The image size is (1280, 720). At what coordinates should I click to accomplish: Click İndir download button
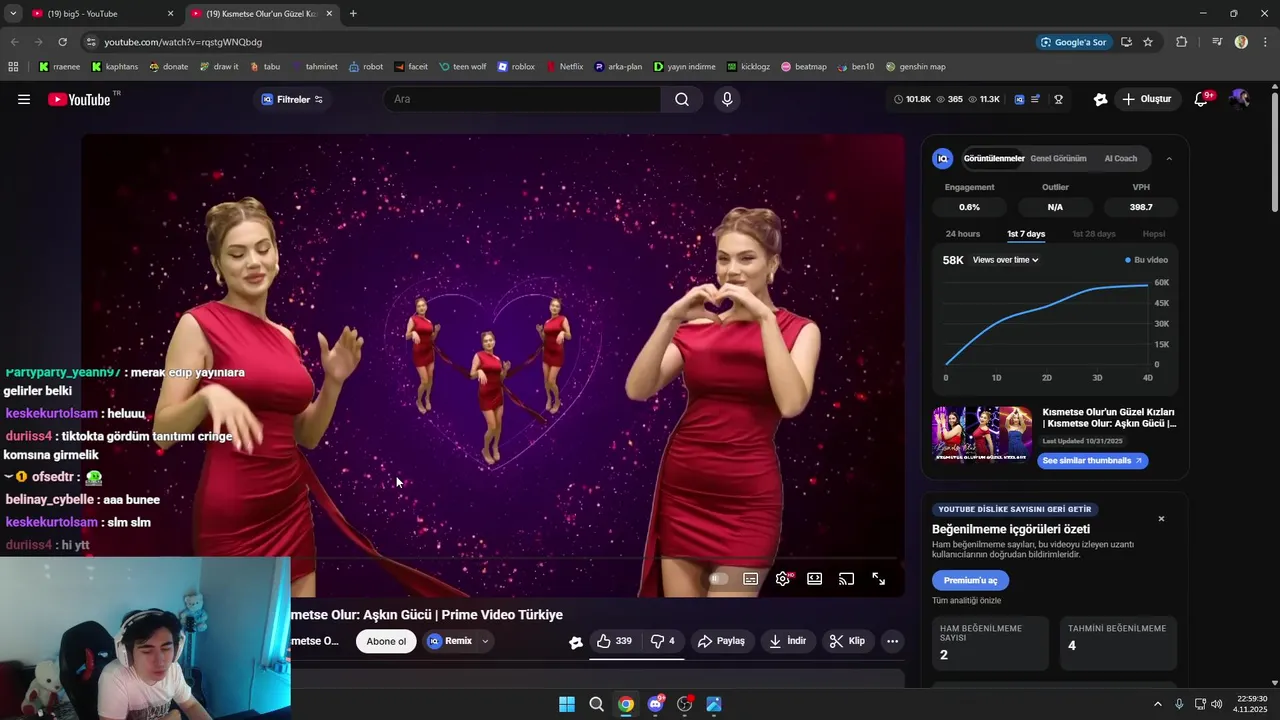[787, 641]
